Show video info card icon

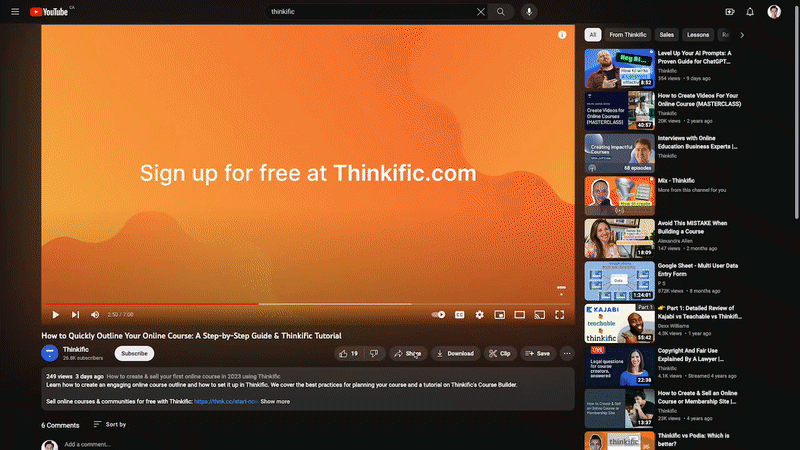pyautogui.click(x=562, y=35)
